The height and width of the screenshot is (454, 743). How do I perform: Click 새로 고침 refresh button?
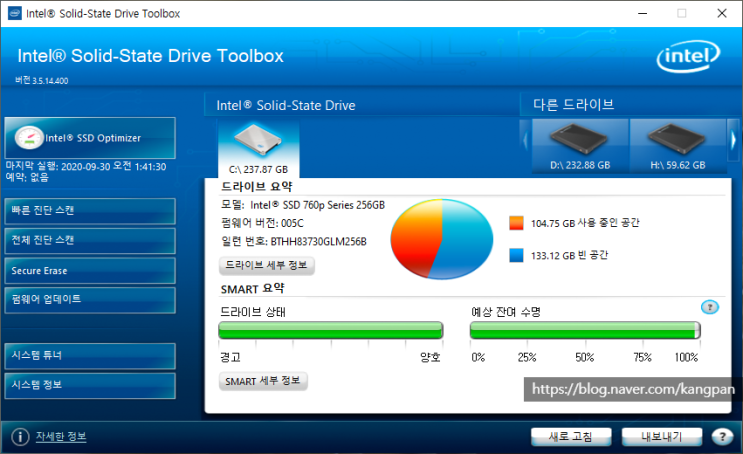point(571,436)
